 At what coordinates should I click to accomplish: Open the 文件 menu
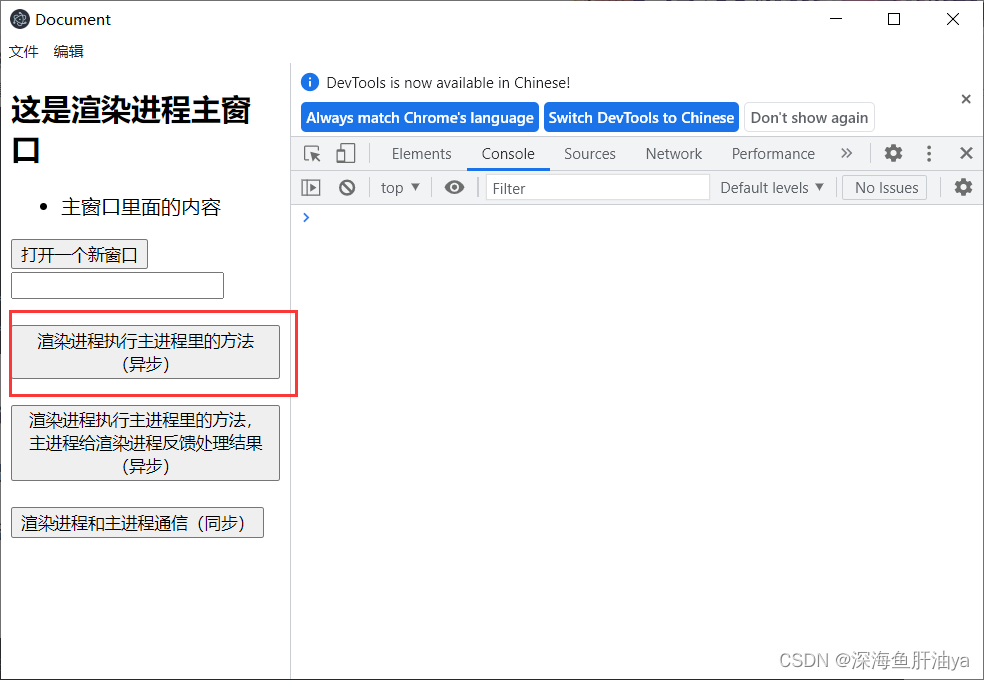(23, 51)
